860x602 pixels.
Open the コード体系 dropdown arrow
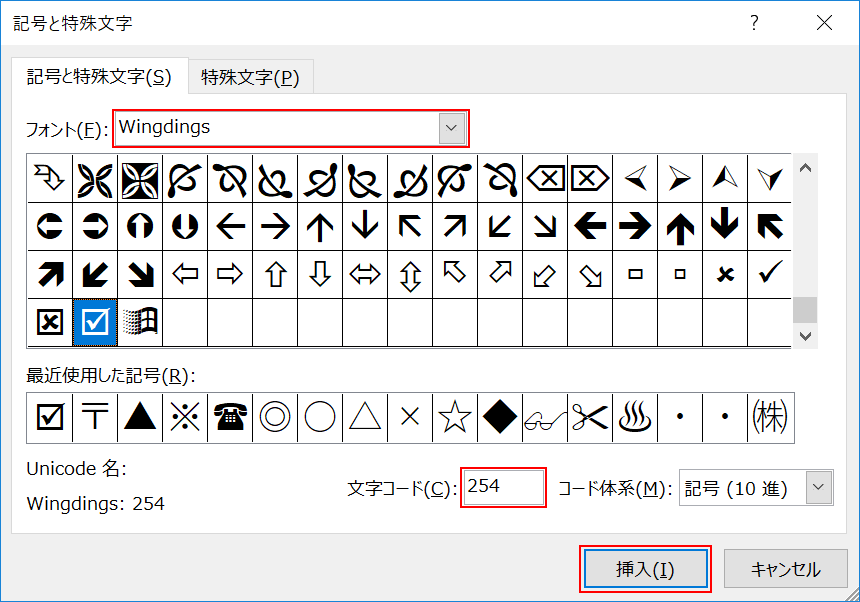coord(818,487)
